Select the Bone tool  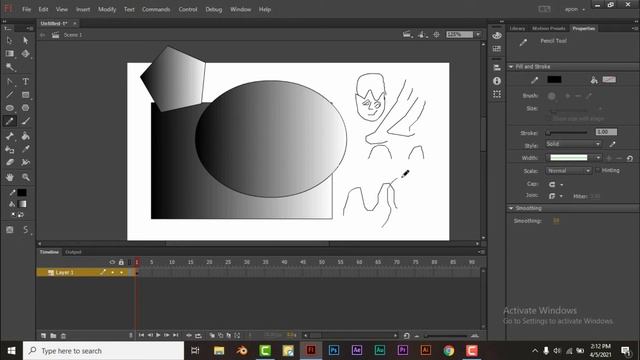pyautogui.click(x=9, y=136)
